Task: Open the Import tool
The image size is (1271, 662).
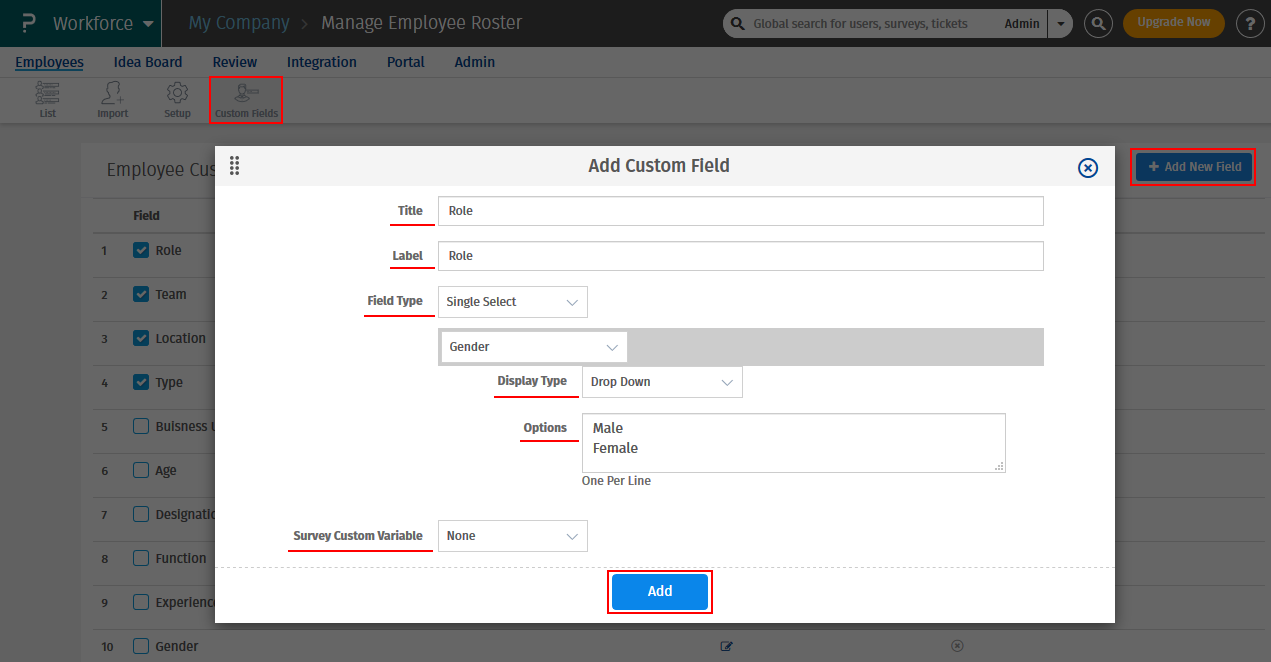Action: pyautogui.click(x=112, y=98)
